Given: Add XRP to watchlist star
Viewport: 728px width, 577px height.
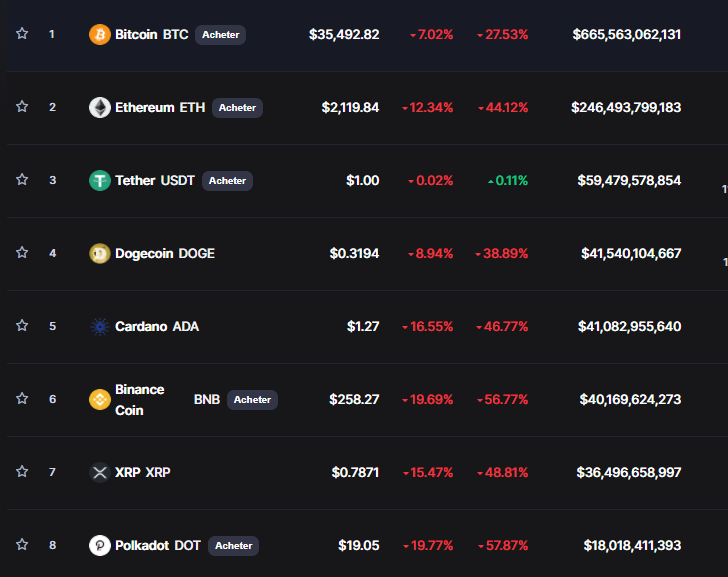Looking at the screenshot, I should 22,472.
